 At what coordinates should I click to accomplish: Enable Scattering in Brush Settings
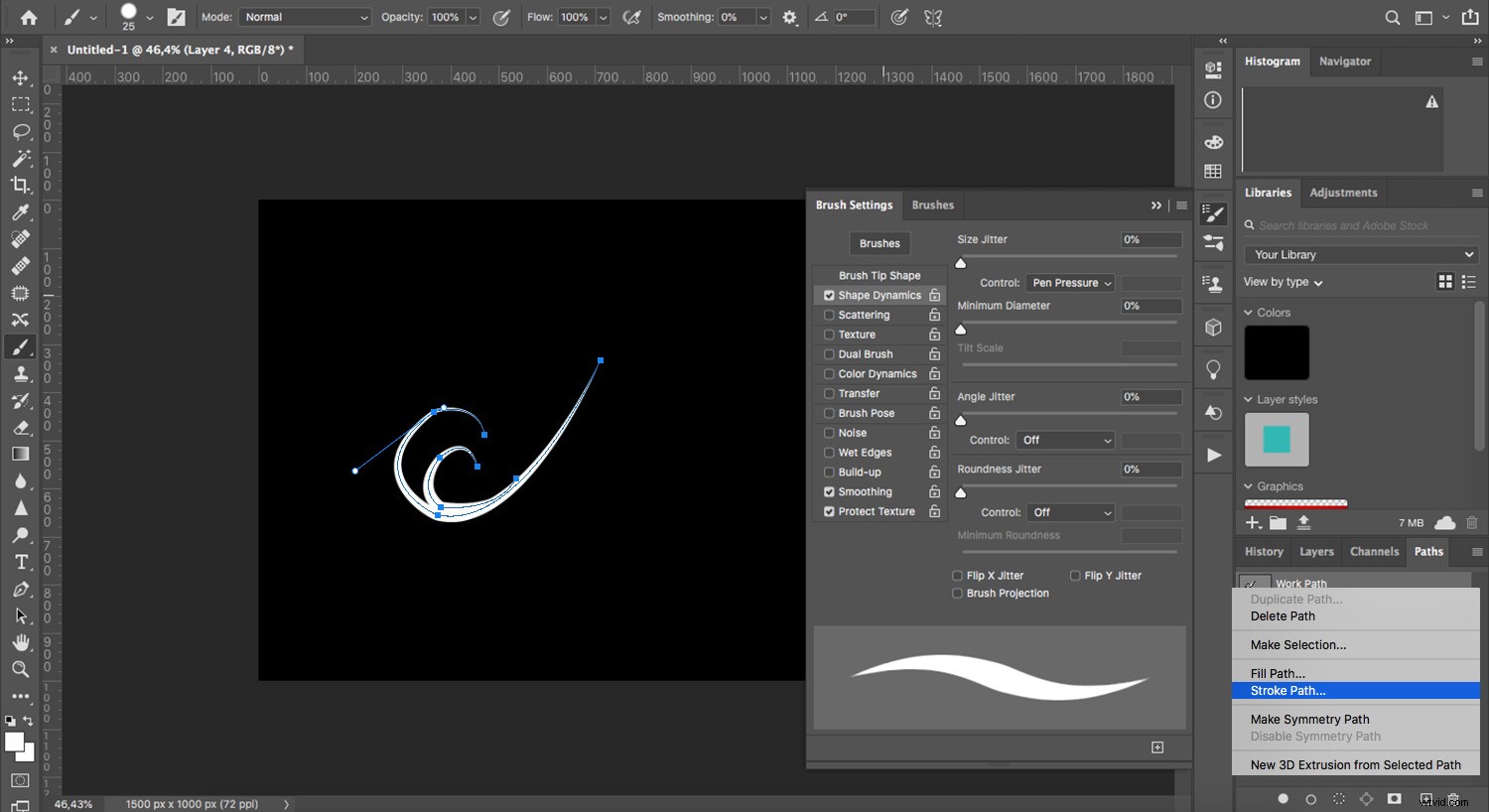829,315
